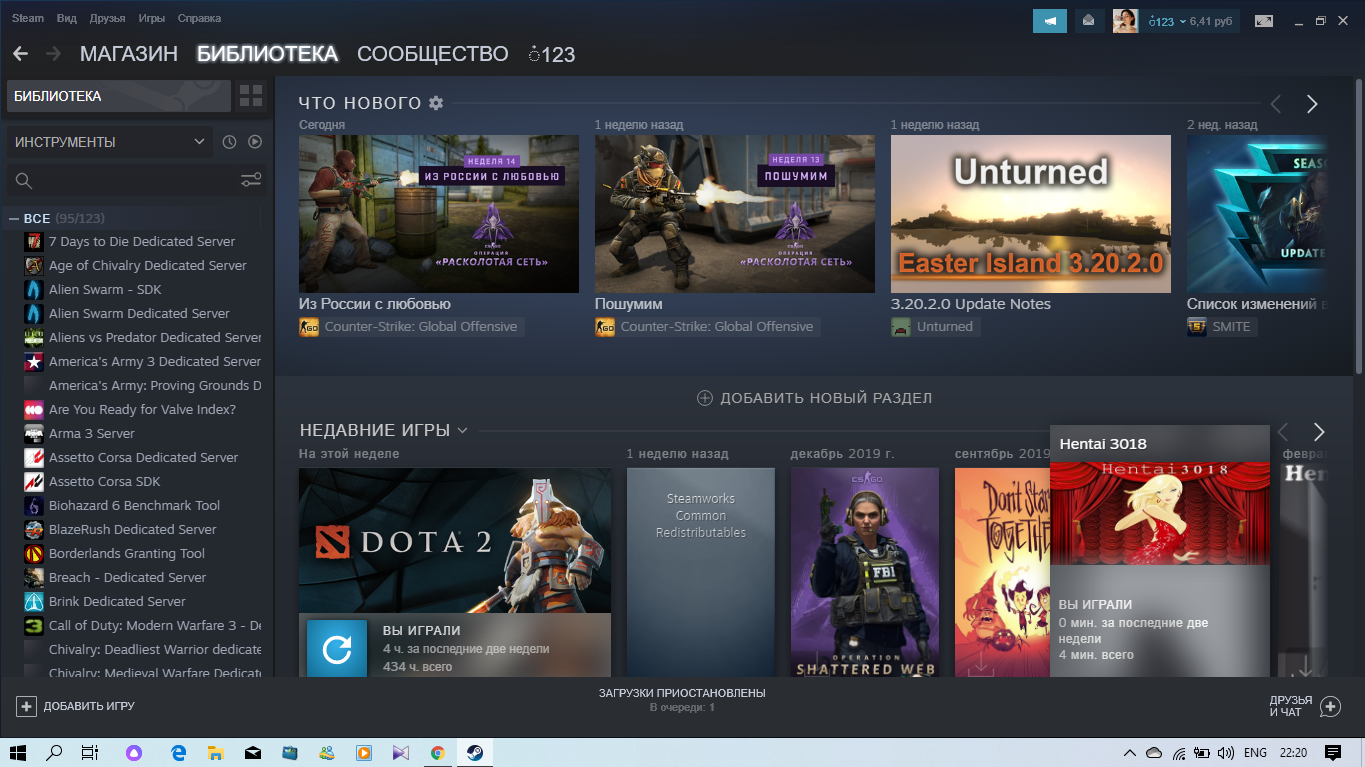Click ДОБАВИТЬ НОВЫЙ РАЗДЕЛ
The height and width of the screenshot is (767, 1365).
point(814,398)
